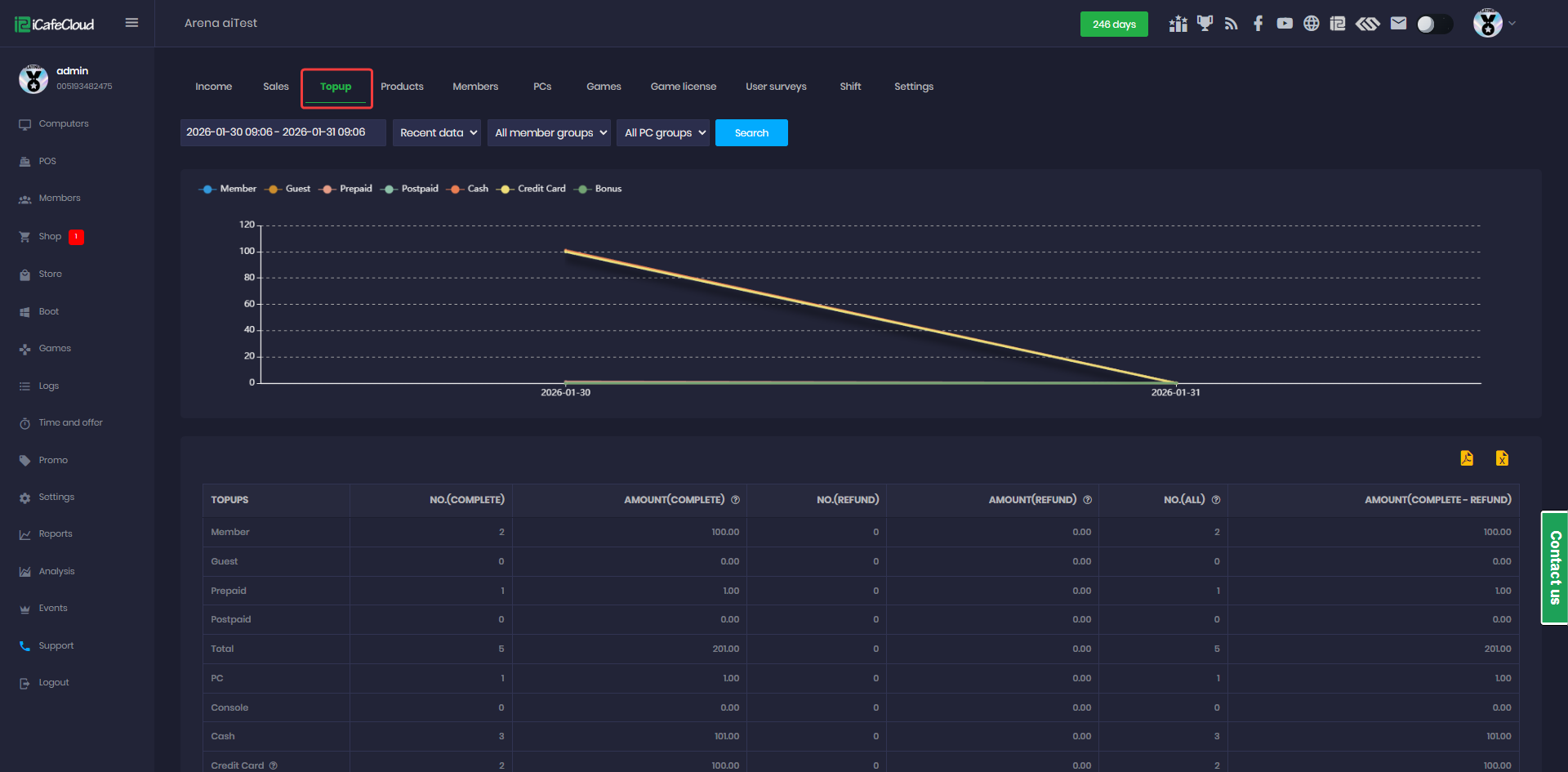Toggle Member series in chart legend
Image resolution: width=1568 pixels, height=772 pixels.
[228, 189]
